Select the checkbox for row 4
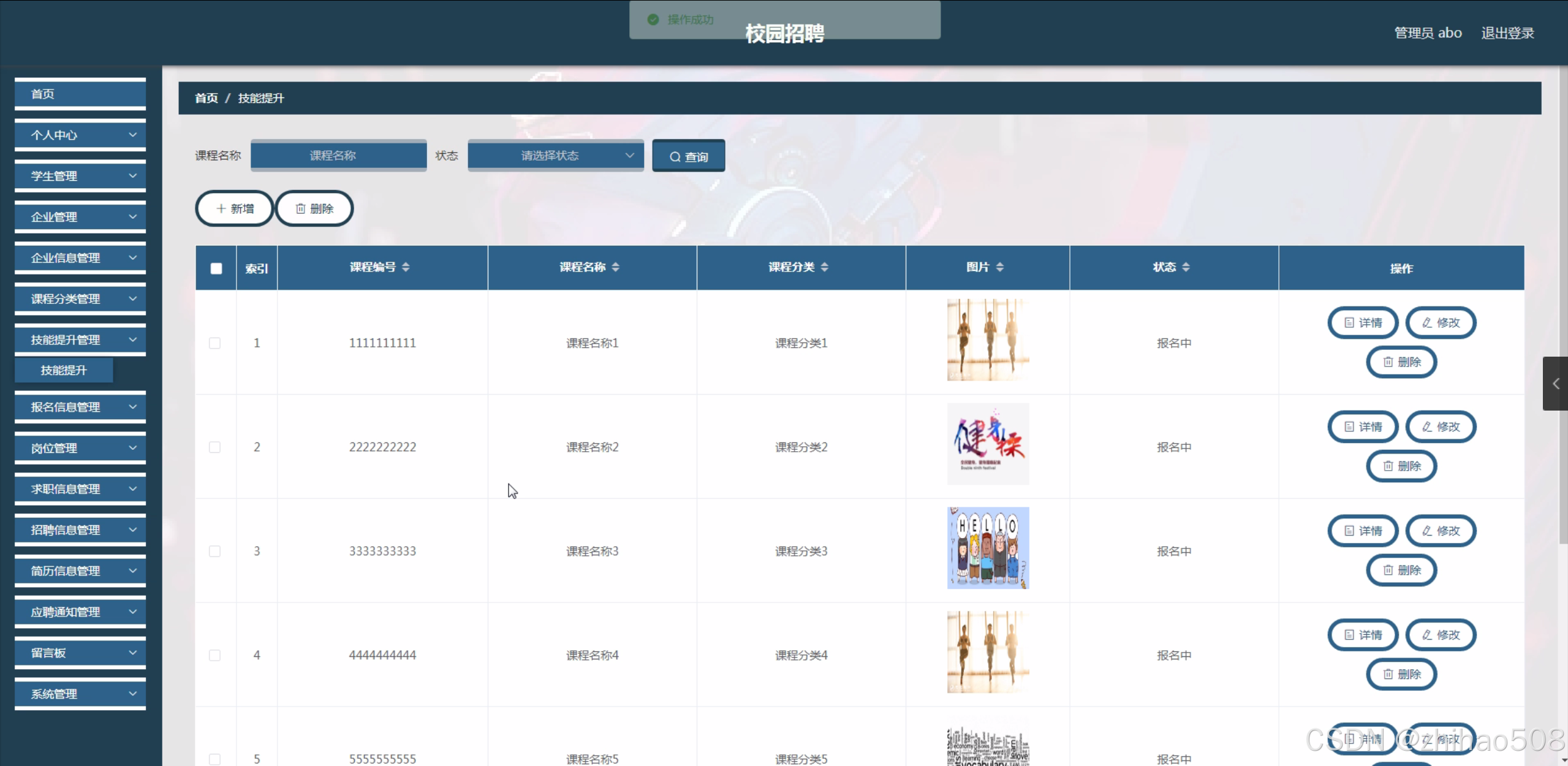This screenshot has height=766, width=1568. [214, 655]
